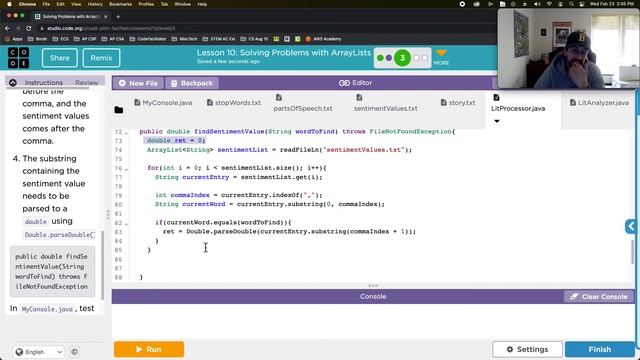Click the browser back arrow
The image size is (640, 360).
click(x=7, y=28)
